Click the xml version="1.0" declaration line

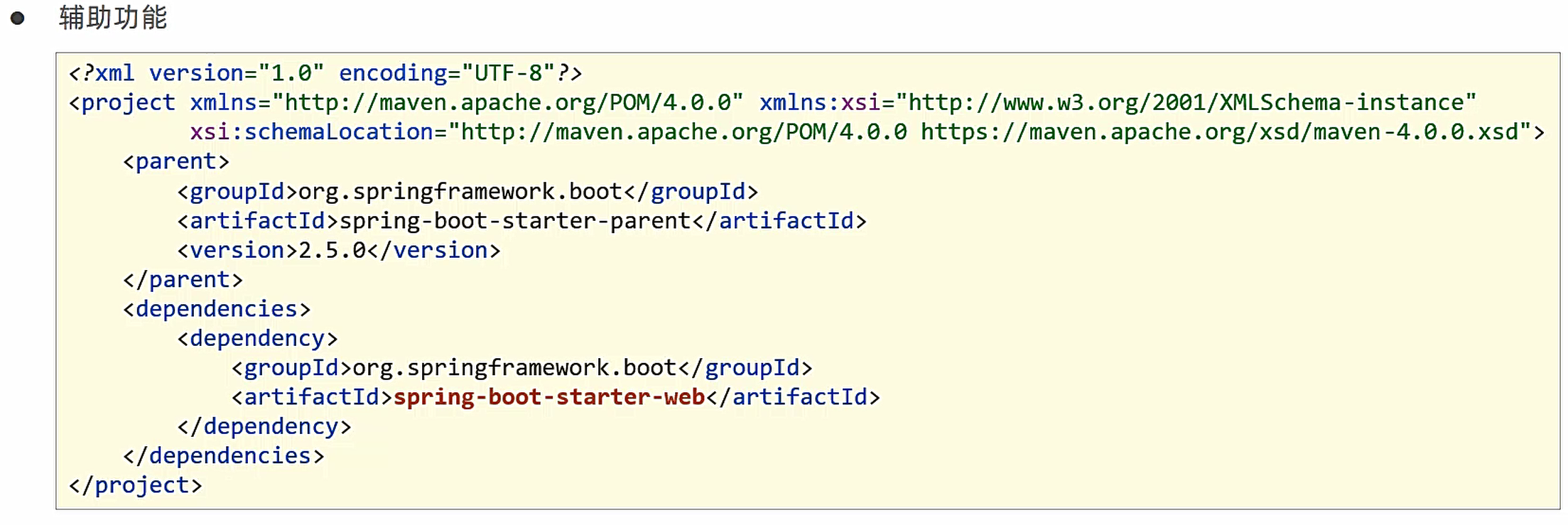[x=325, y=73]
